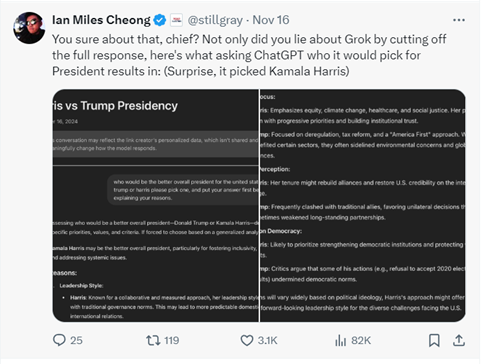Bookmark this post
The width and height of the screenshot is (484, 364).
[434, 340]
